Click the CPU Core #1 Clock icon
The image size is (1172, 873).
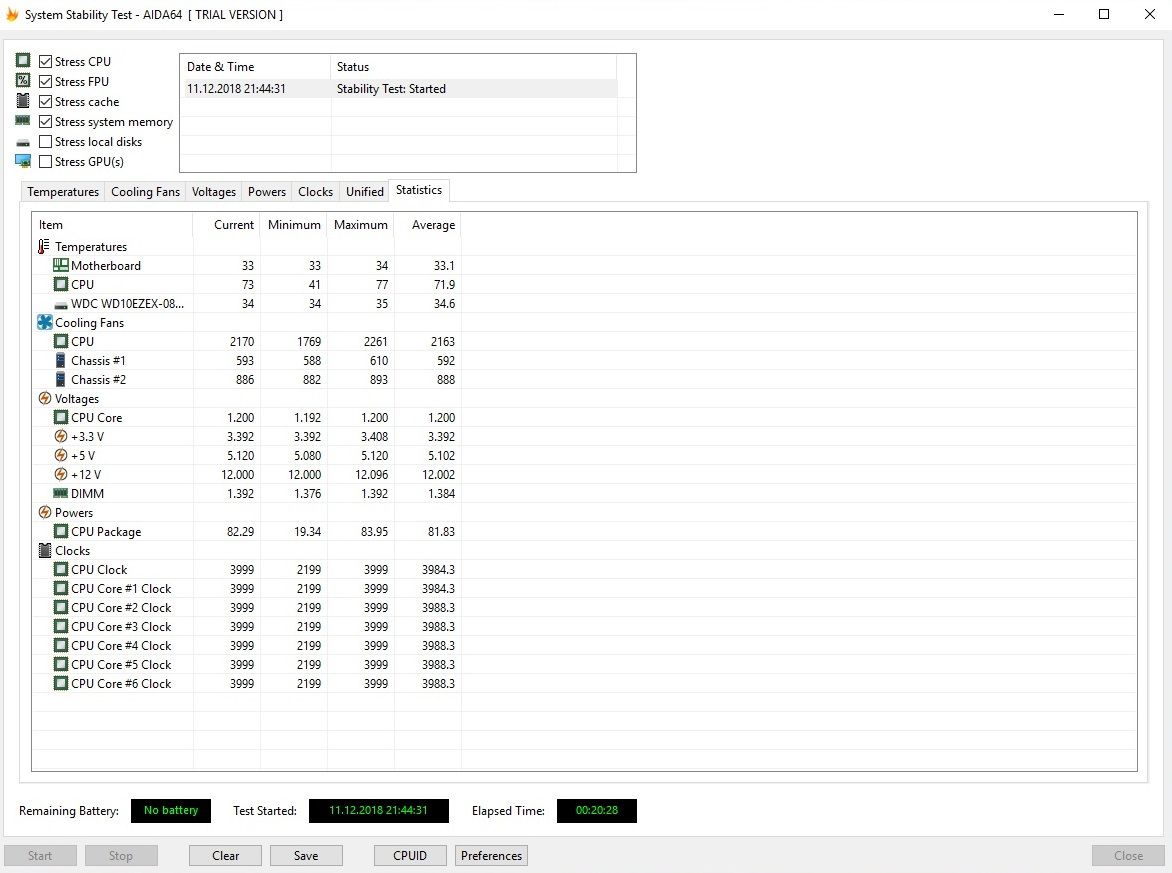tap(61, 588)
